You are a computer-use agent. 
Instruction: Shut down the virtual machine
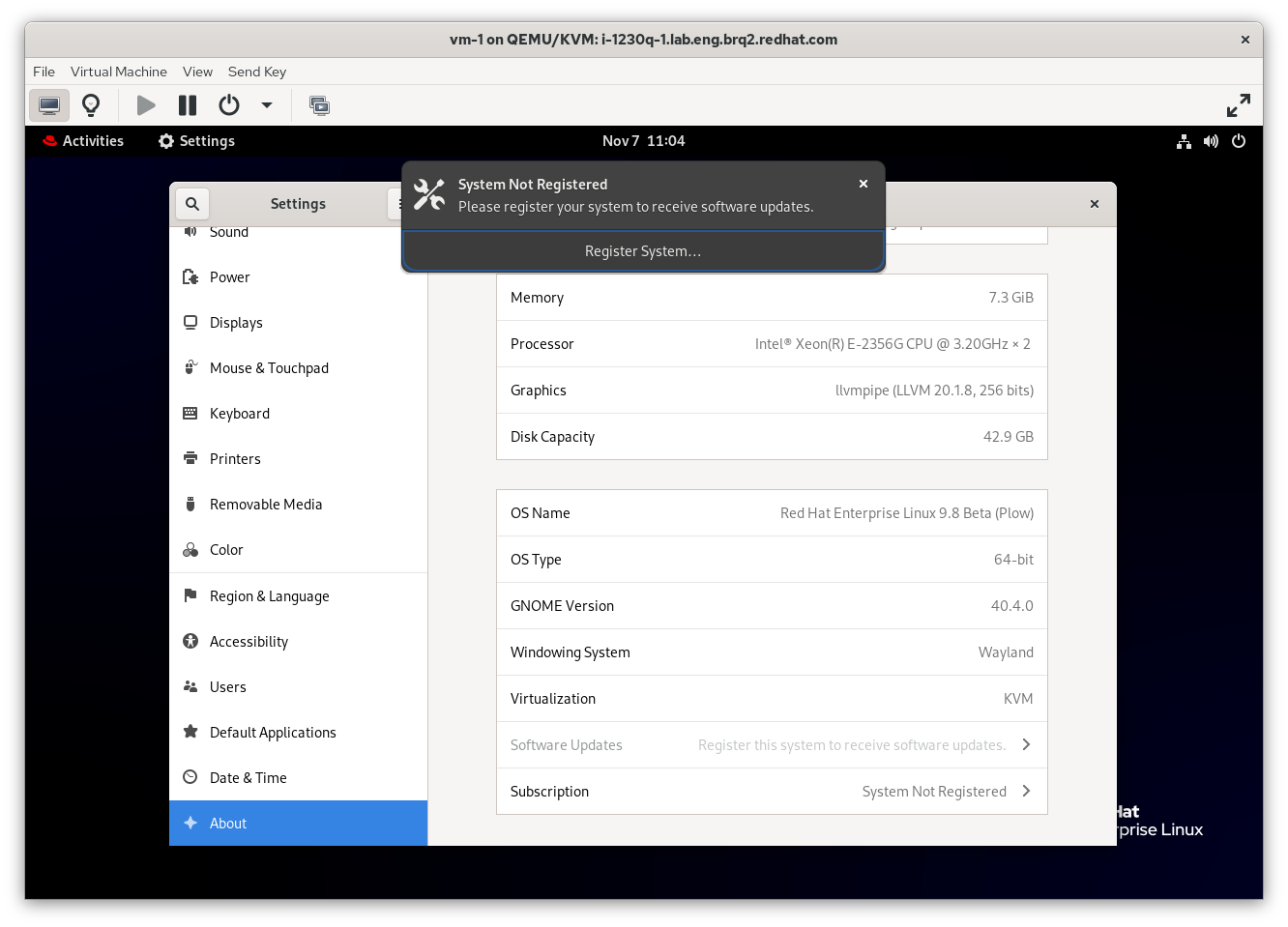pyautogui.click(x=229, y=105)
